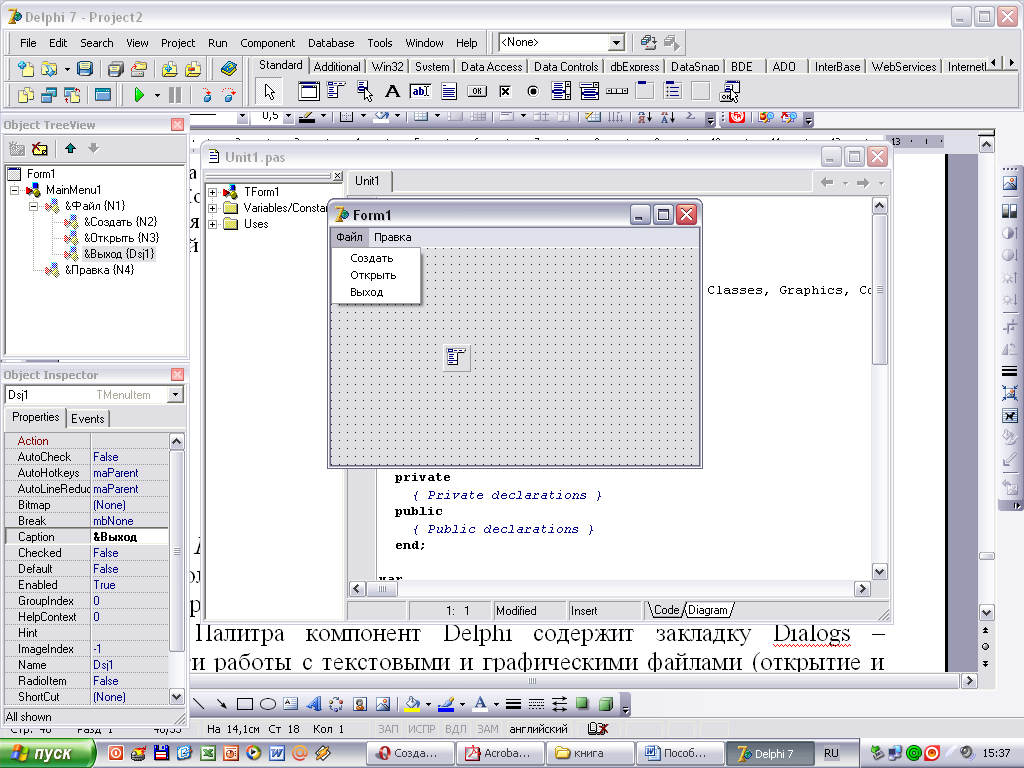Expand the TForm1 node in code explorer
This screenshot has height=768, width=1024.
point(212,192)
